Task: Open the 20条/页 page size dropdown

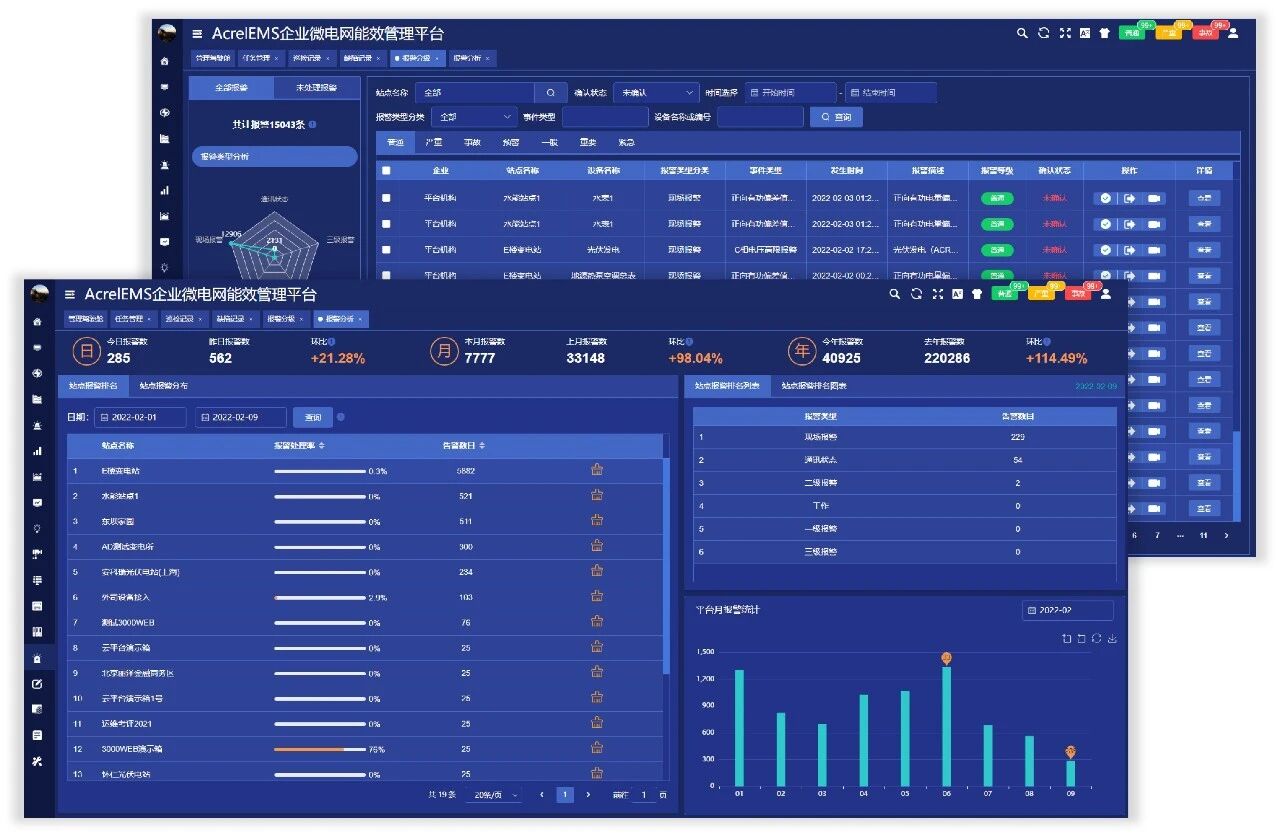Action: 496,795
